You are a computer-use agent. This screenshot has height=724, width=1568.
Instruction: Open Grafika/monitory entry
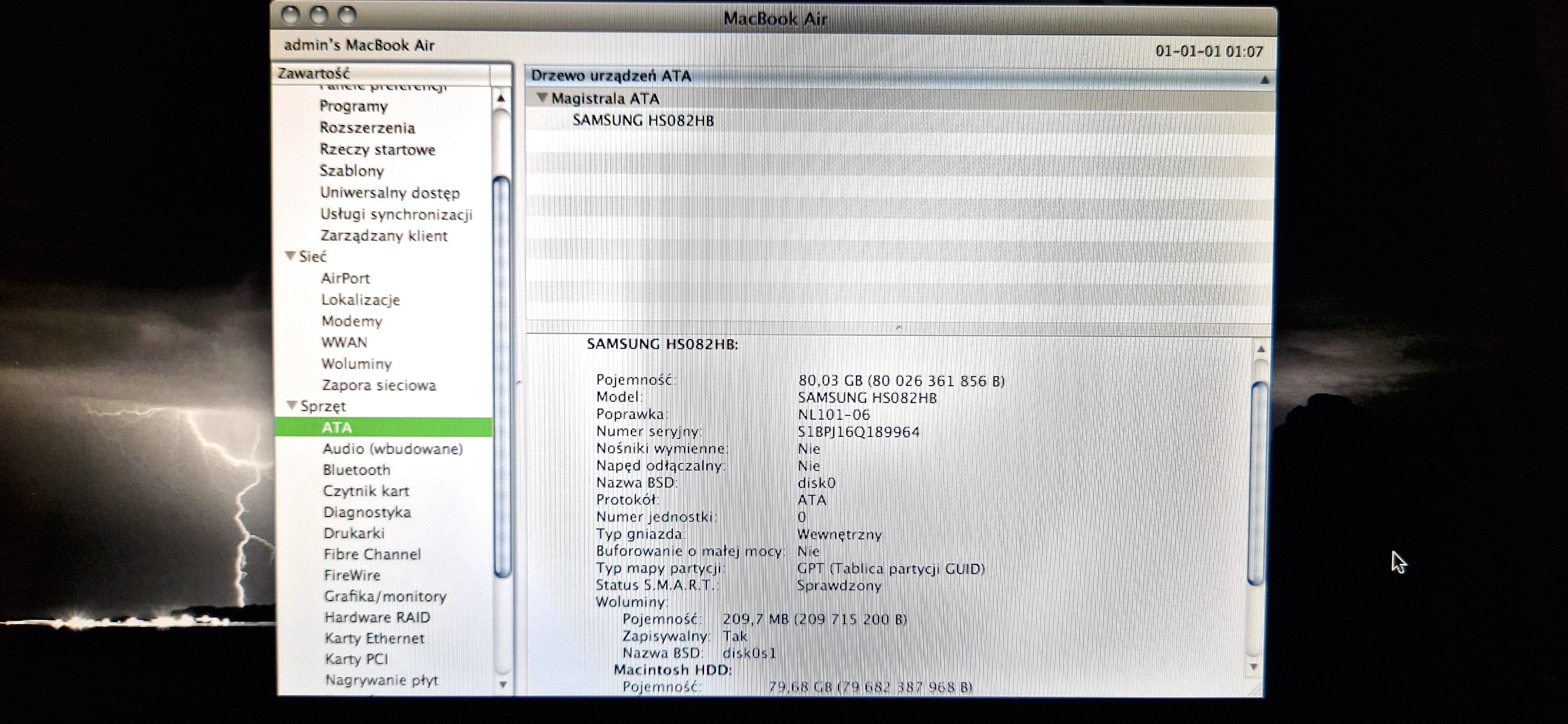click(x=385, y=596)
